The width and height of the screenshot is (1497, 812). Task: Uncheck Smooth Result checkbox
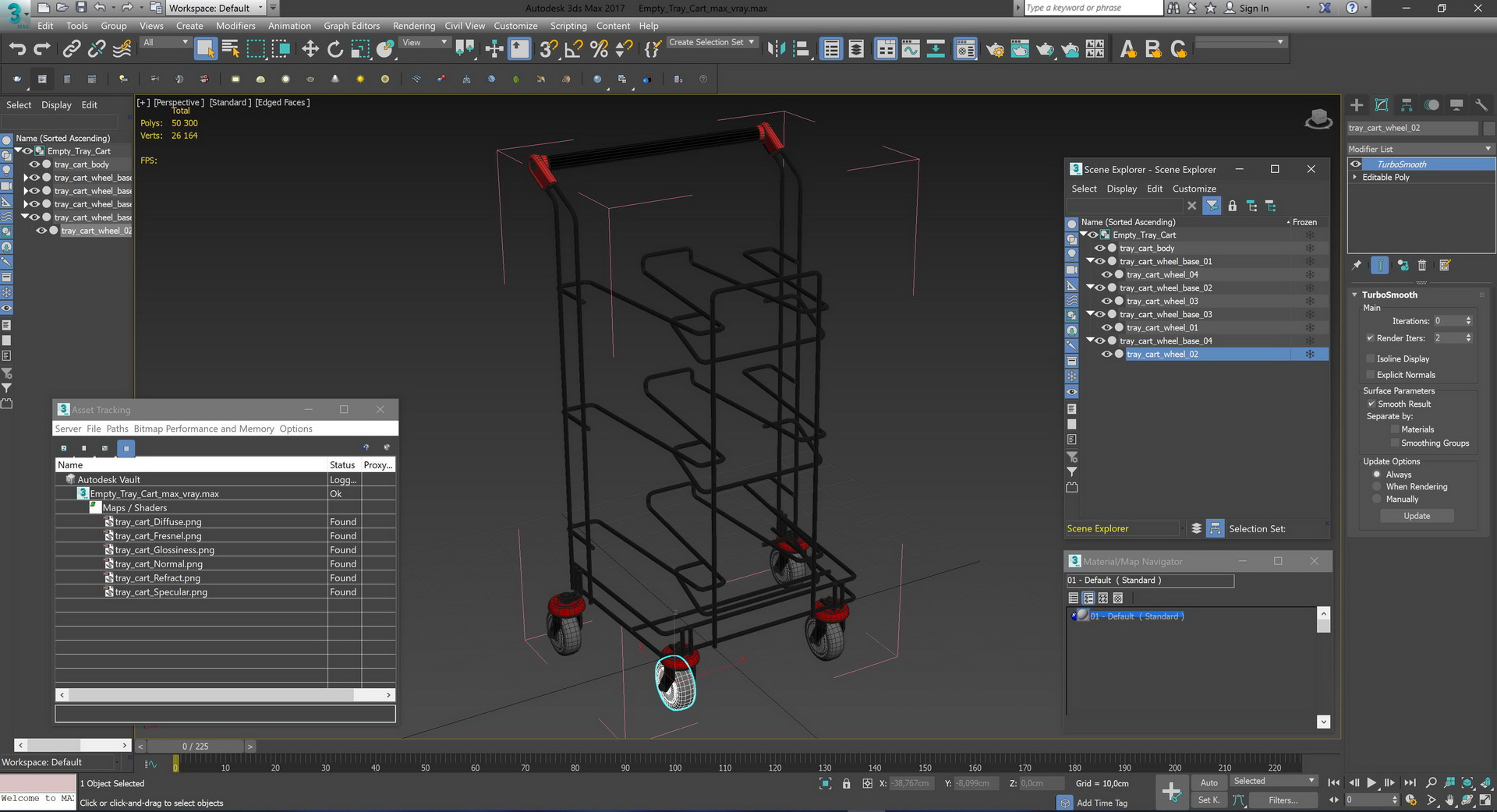[x=1371, y=404]
